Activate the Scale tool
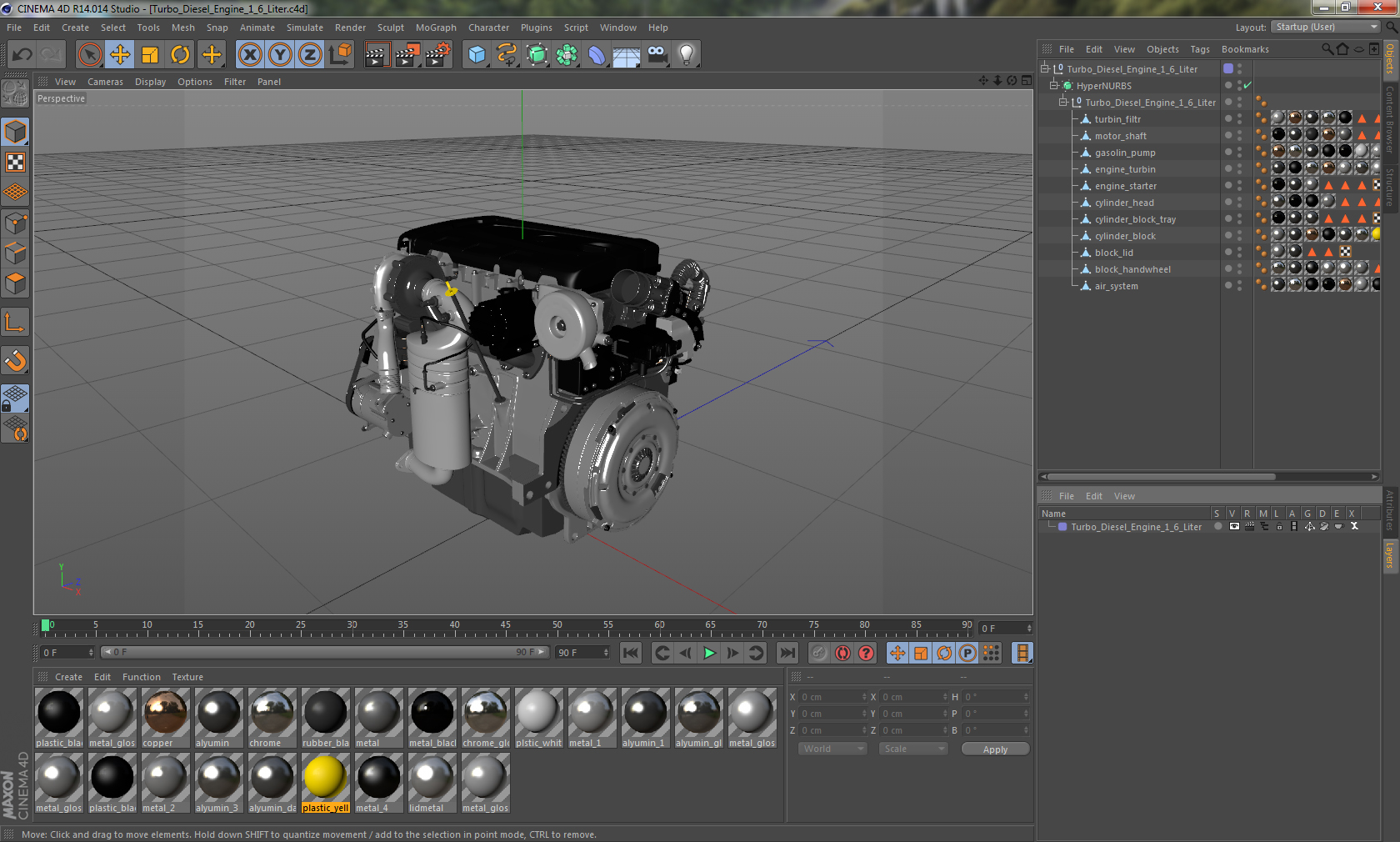 pyautogui.click(x=150, y=55)
